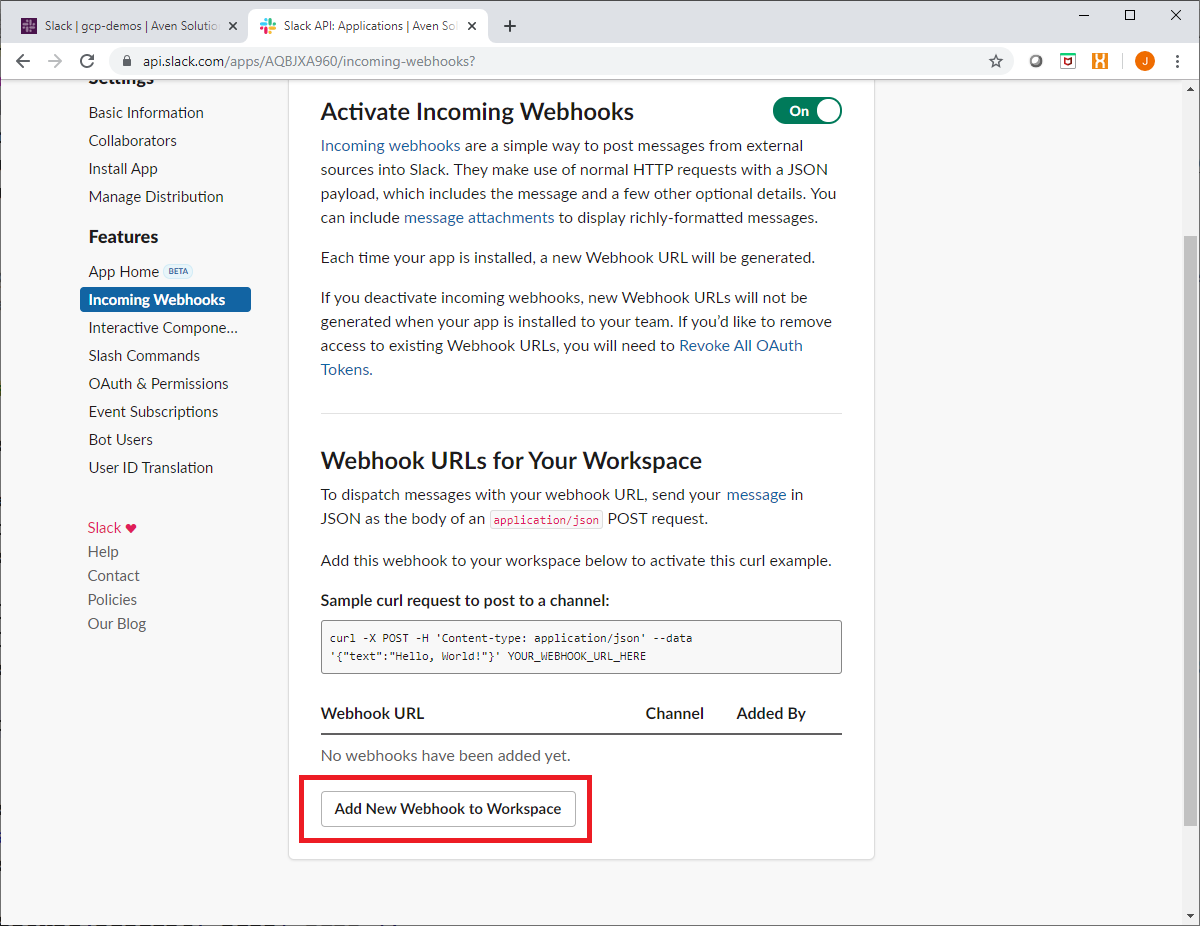Select Incoming Webhooks in sidebar
Screen dimensions: 1200x926
(x=165, y=300)
